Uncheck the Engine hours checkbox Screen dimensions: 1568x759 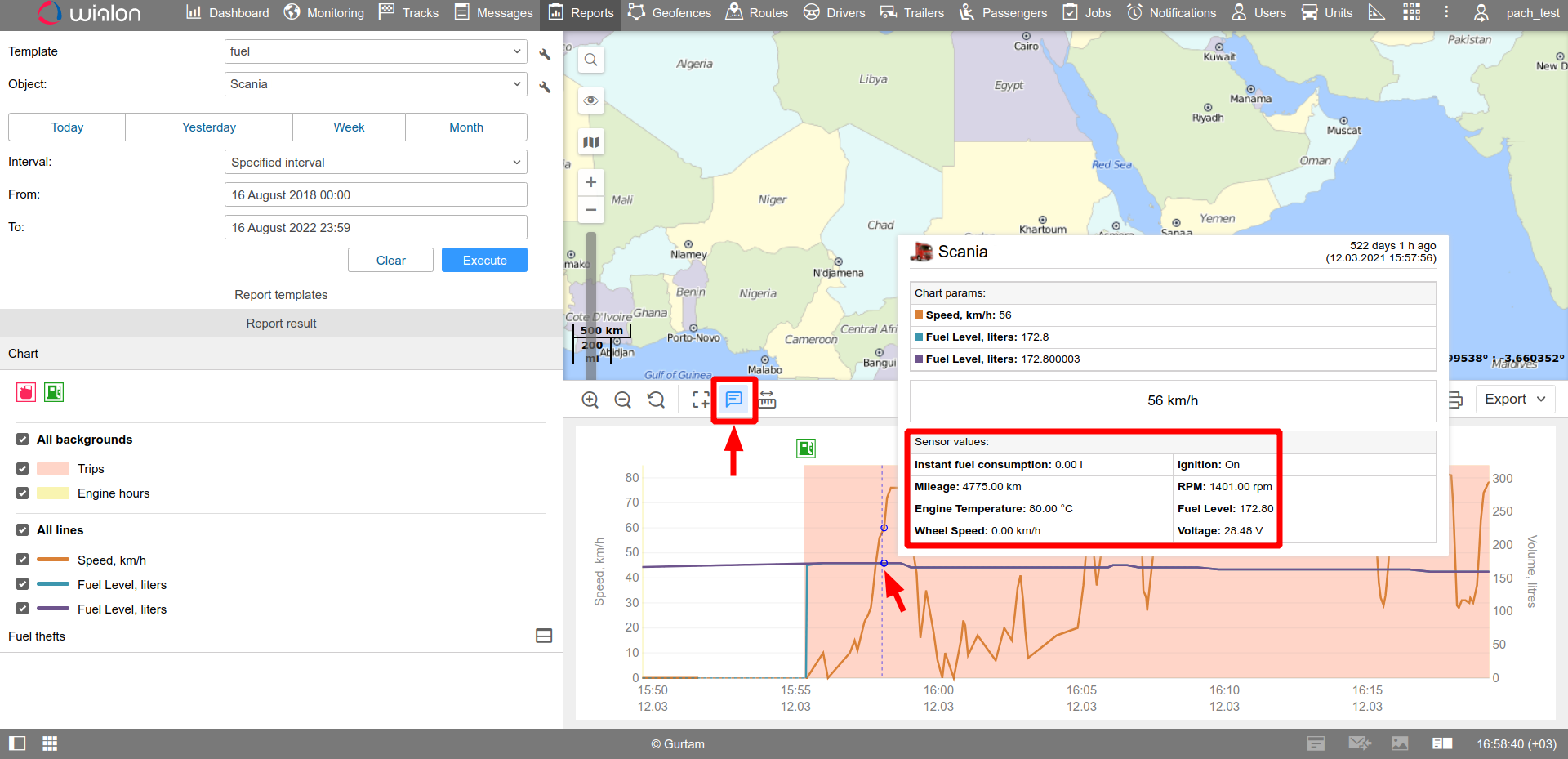(23, 493)
